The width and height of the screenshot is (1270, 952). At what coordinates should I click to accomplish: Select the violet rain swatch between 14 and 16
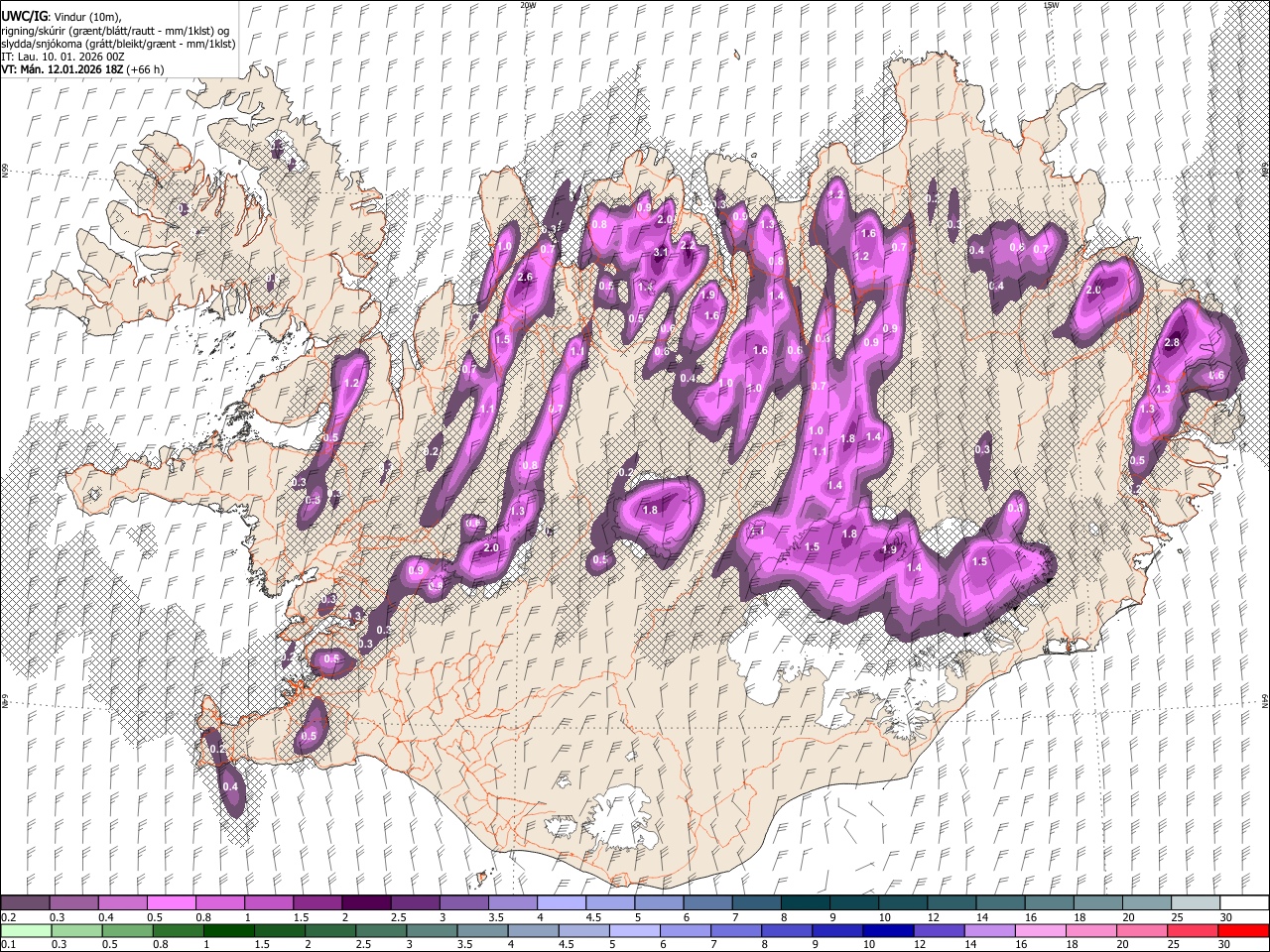[989, 930]
